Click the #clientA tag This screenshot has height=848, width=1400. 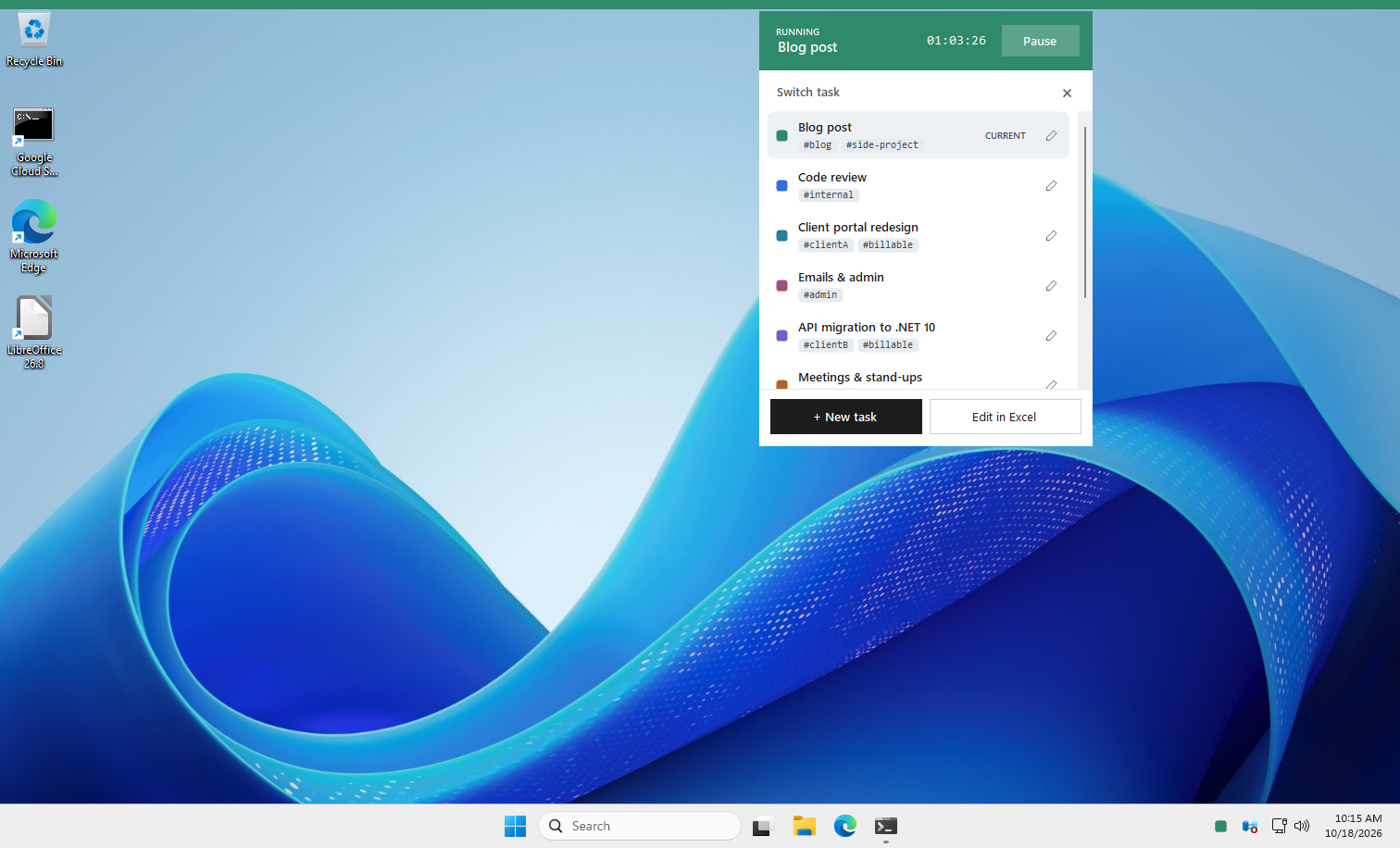point(826,245)
